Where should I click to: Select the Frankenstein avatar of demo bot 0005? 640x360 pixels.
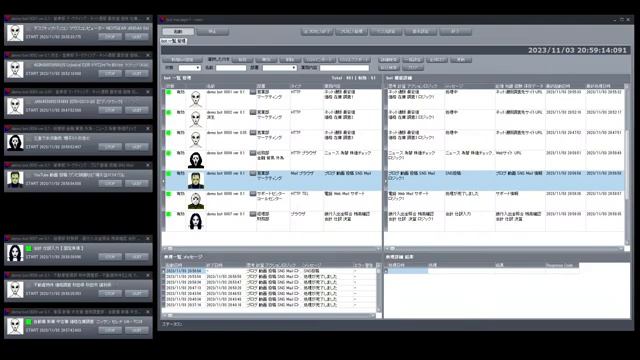[196, 181]
